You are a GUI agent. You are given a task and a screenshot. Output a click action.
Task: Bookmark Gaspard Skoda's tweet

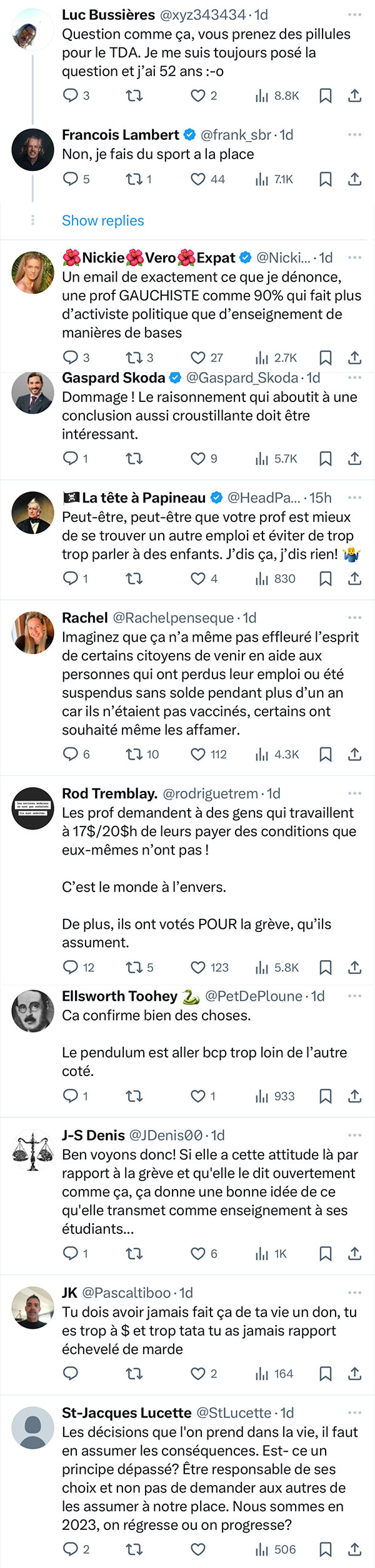pyautogui.click(x=326, y=459)
